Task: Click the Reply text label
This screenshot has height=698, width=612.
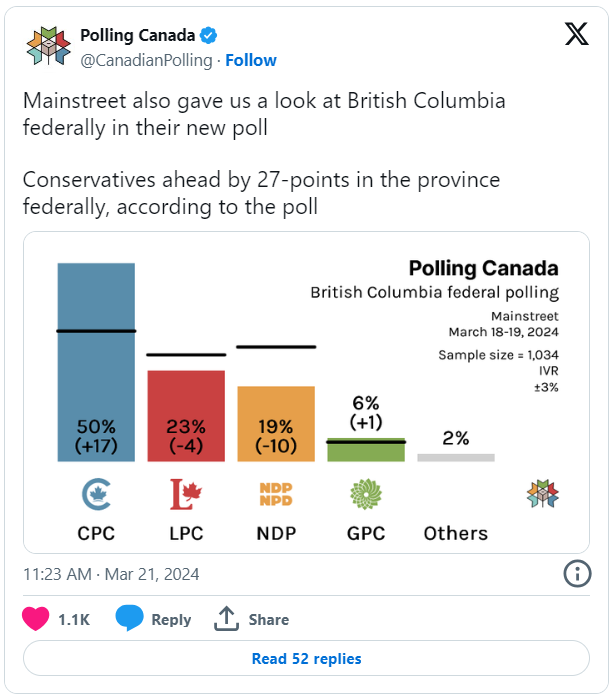Action: point(171,619)
